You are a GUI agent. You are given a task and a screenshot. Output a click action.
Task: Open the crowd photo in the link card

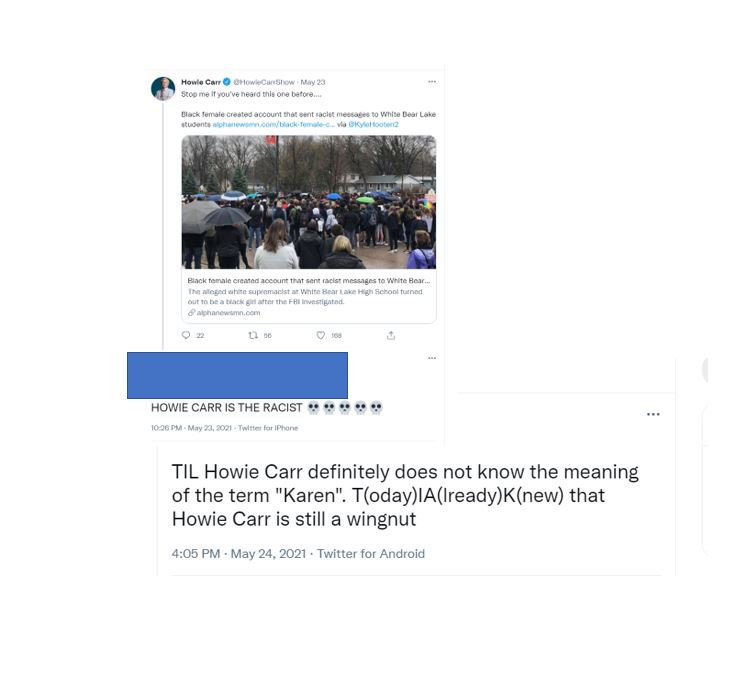309,202
